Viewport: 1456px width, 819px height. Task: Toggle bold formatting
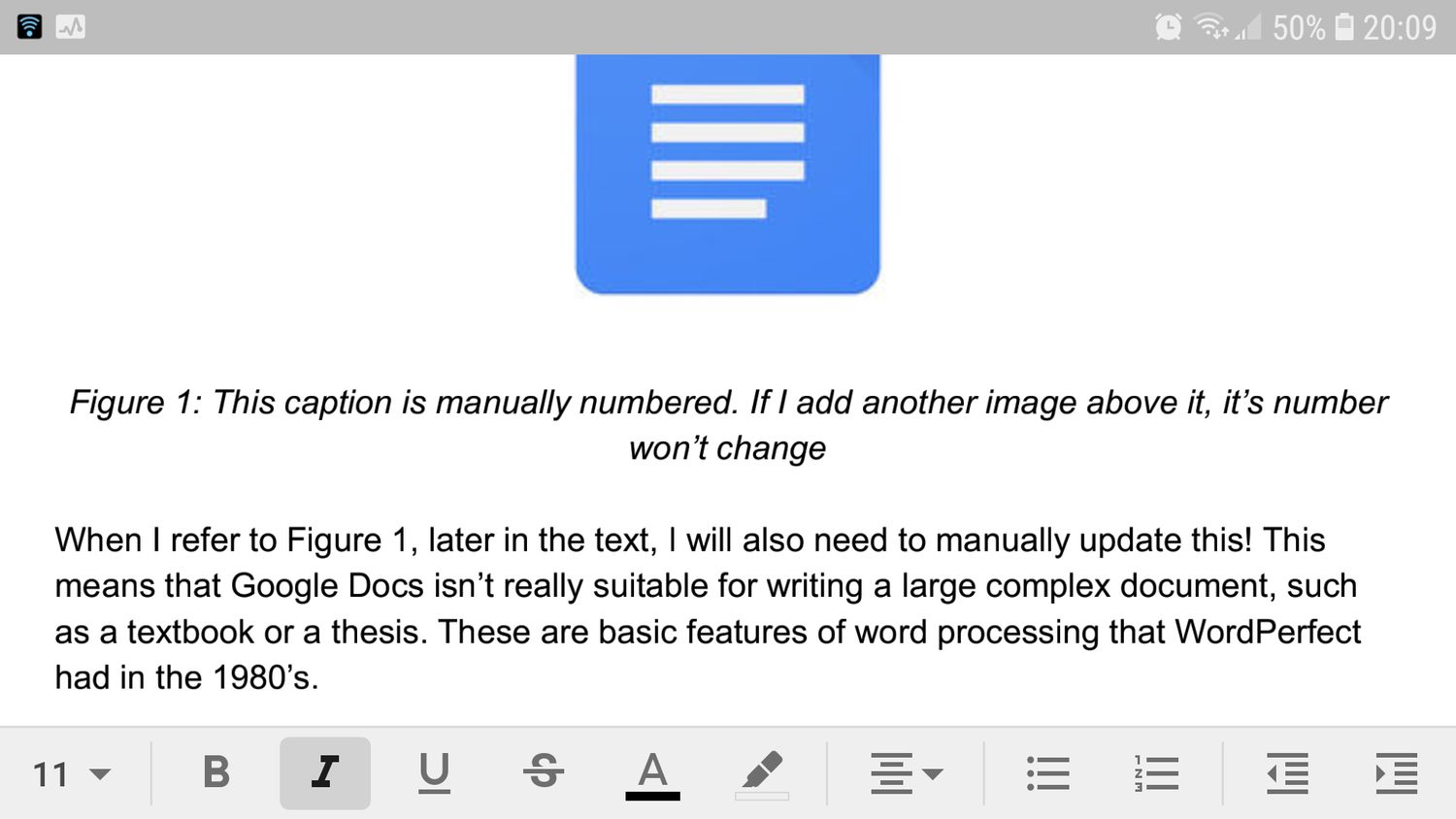tap(215, 772)
